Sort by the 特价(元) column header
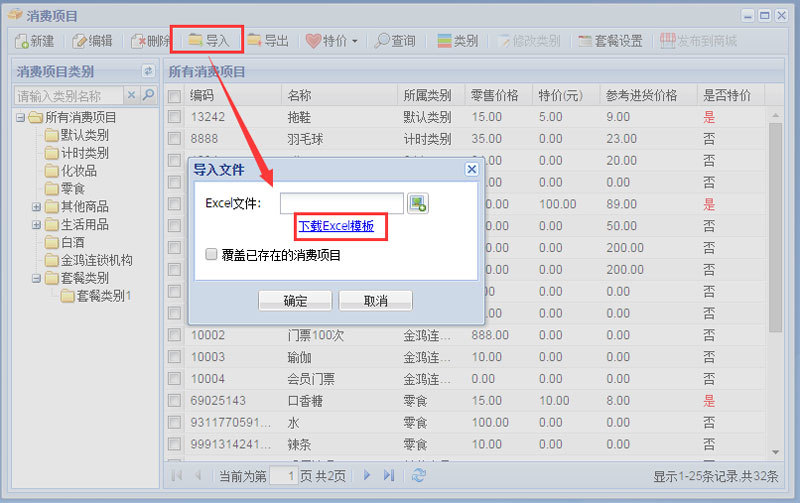The image size is (800, 503). (x=566, y=95)
